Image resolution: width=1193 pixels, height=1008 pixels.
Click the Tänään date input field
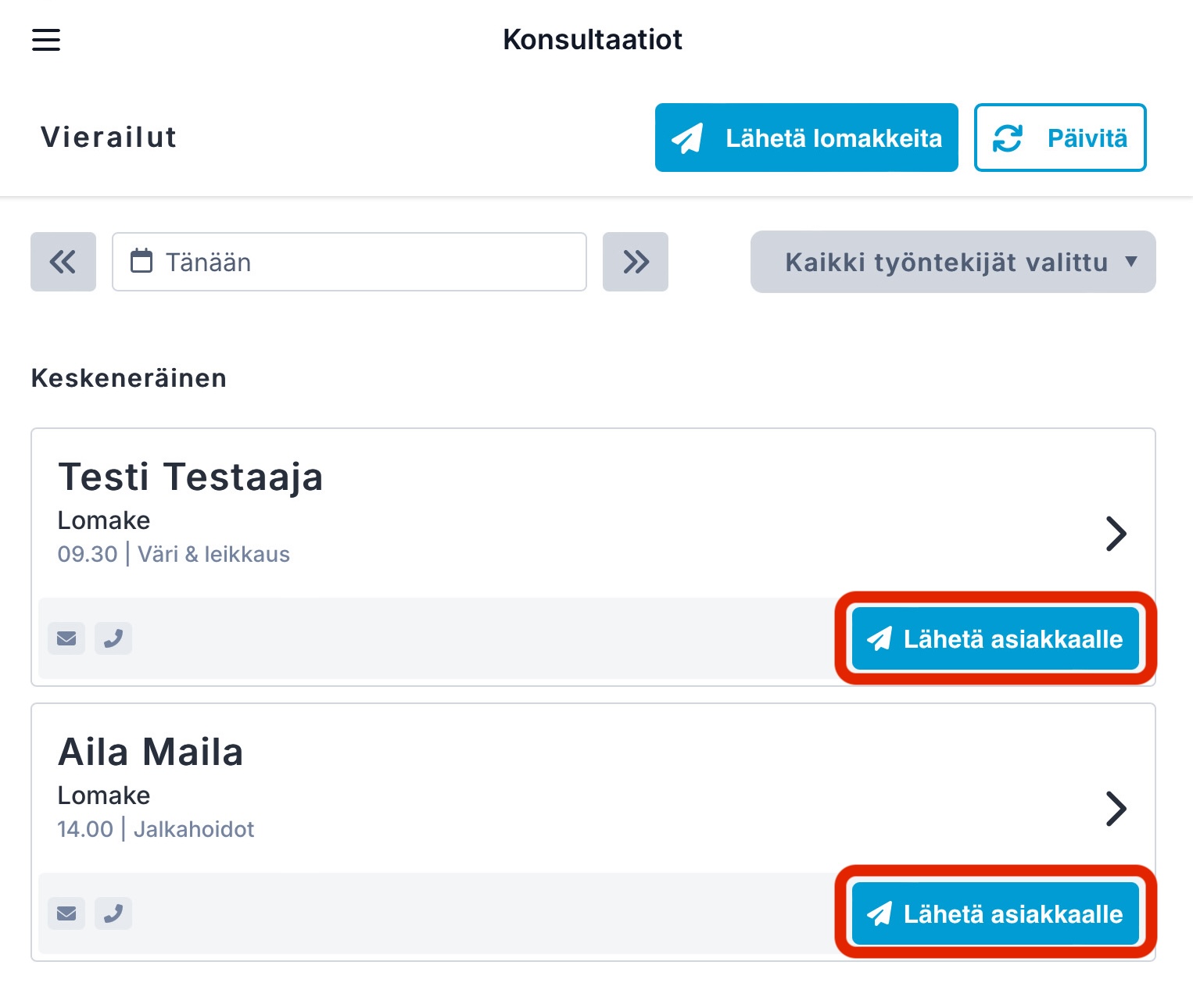[x=349, y=262]
